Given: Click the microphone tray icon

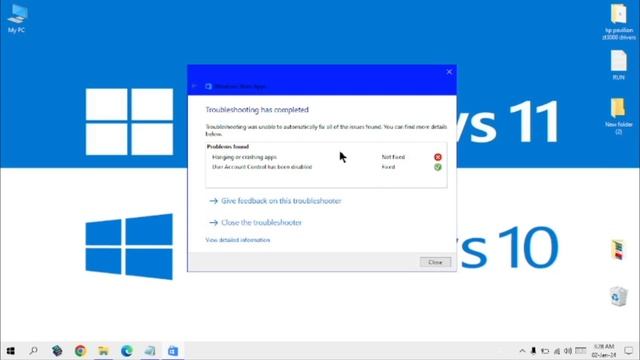Looking at the screenshot, I should click(533, 351).
